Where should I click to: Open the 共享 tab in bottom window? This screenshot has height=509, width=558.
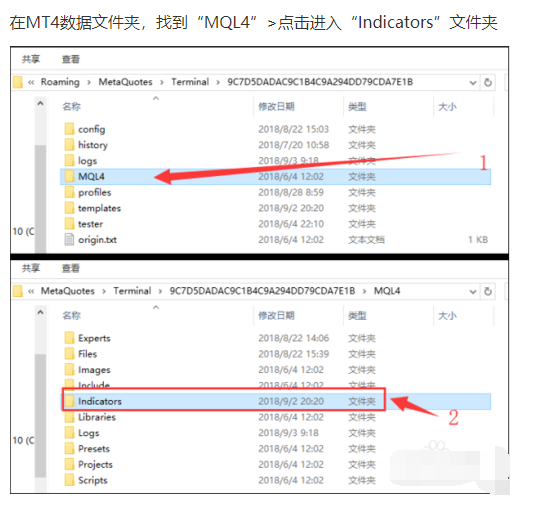[31, 268]
